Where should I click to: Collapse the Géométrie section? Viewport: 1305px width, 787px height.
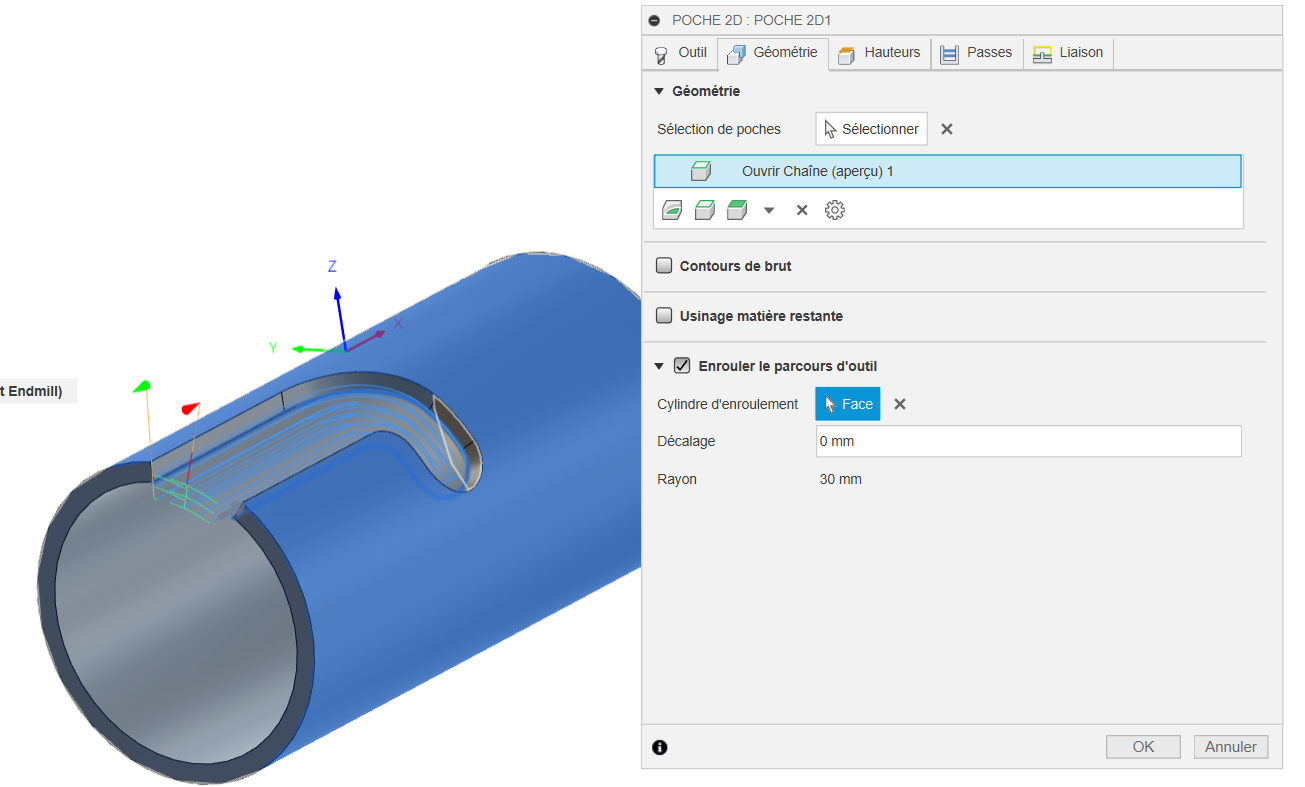point(659,91)
